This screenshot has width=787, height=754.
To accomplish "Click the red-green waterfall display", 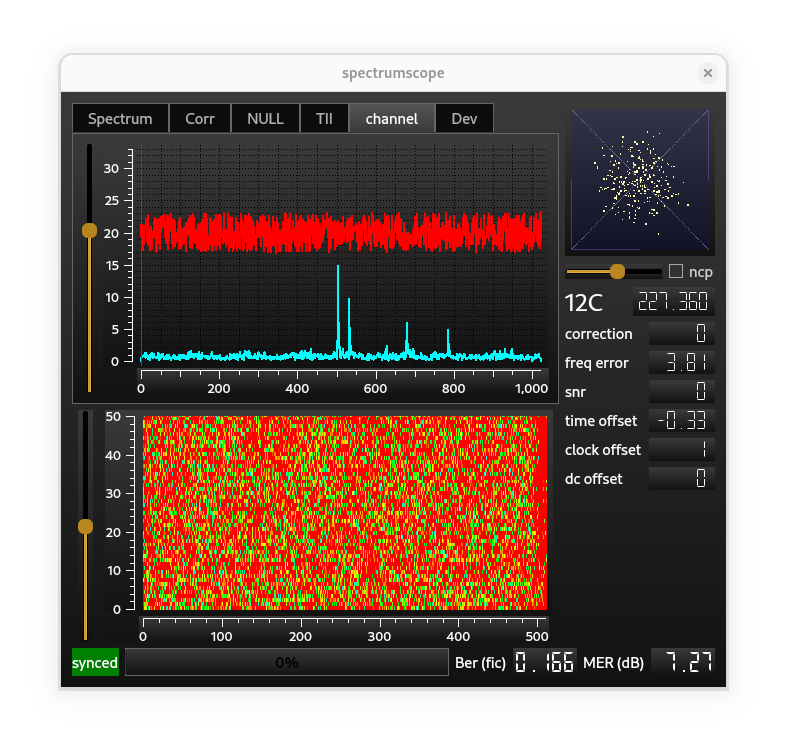I will tap(345, 512).
